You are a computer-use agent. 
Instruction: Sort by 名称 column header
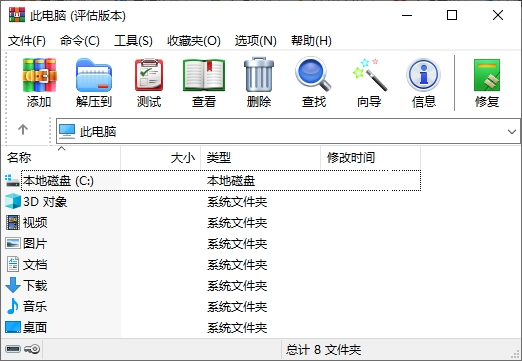(61, 157)
